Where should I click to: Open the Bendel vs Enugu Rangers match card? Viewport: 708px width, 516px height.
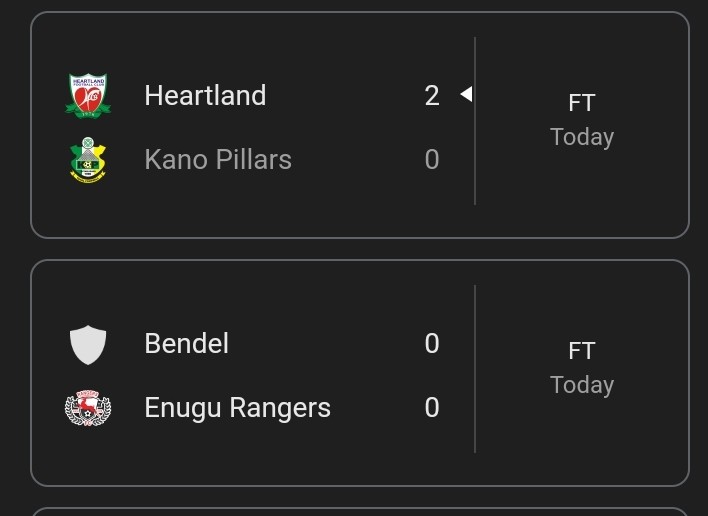tap(360, 373)
